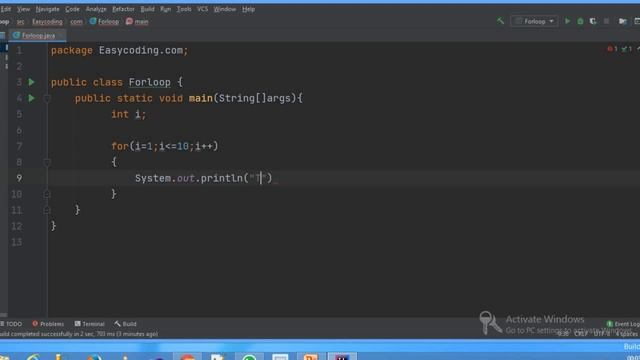Place cursor on package Easycoding.com line
This screenshot has width=640, height=360.
[x=119, y=50]
